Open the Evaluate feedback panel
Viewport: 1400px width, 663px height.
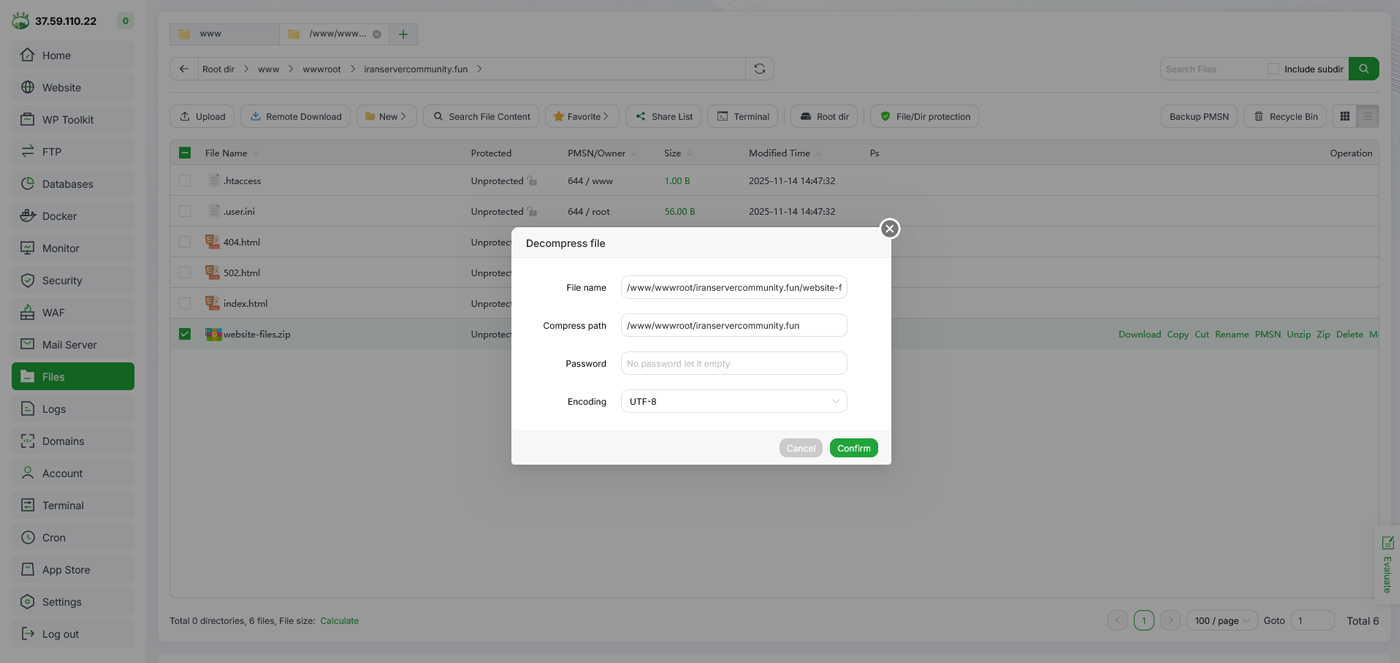click(1387, 565)
